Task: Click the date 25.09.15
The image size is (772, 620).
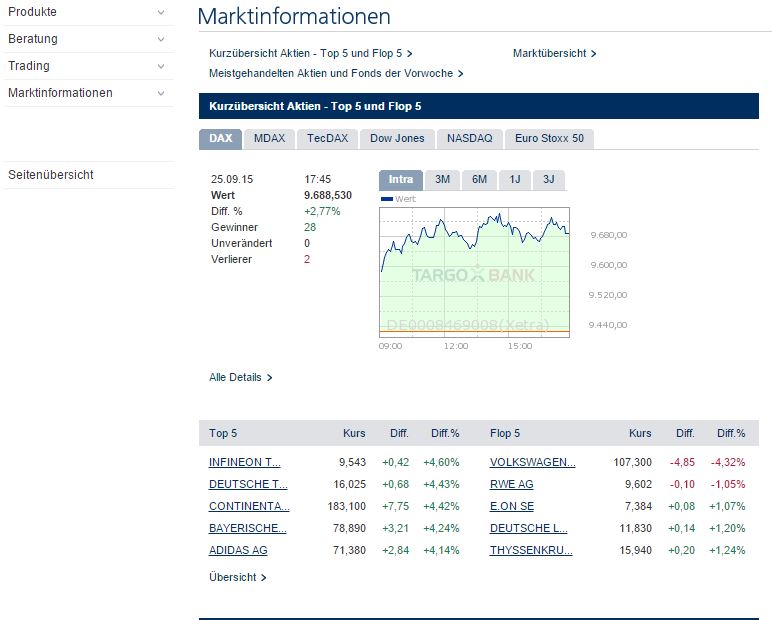Action: 232,179
